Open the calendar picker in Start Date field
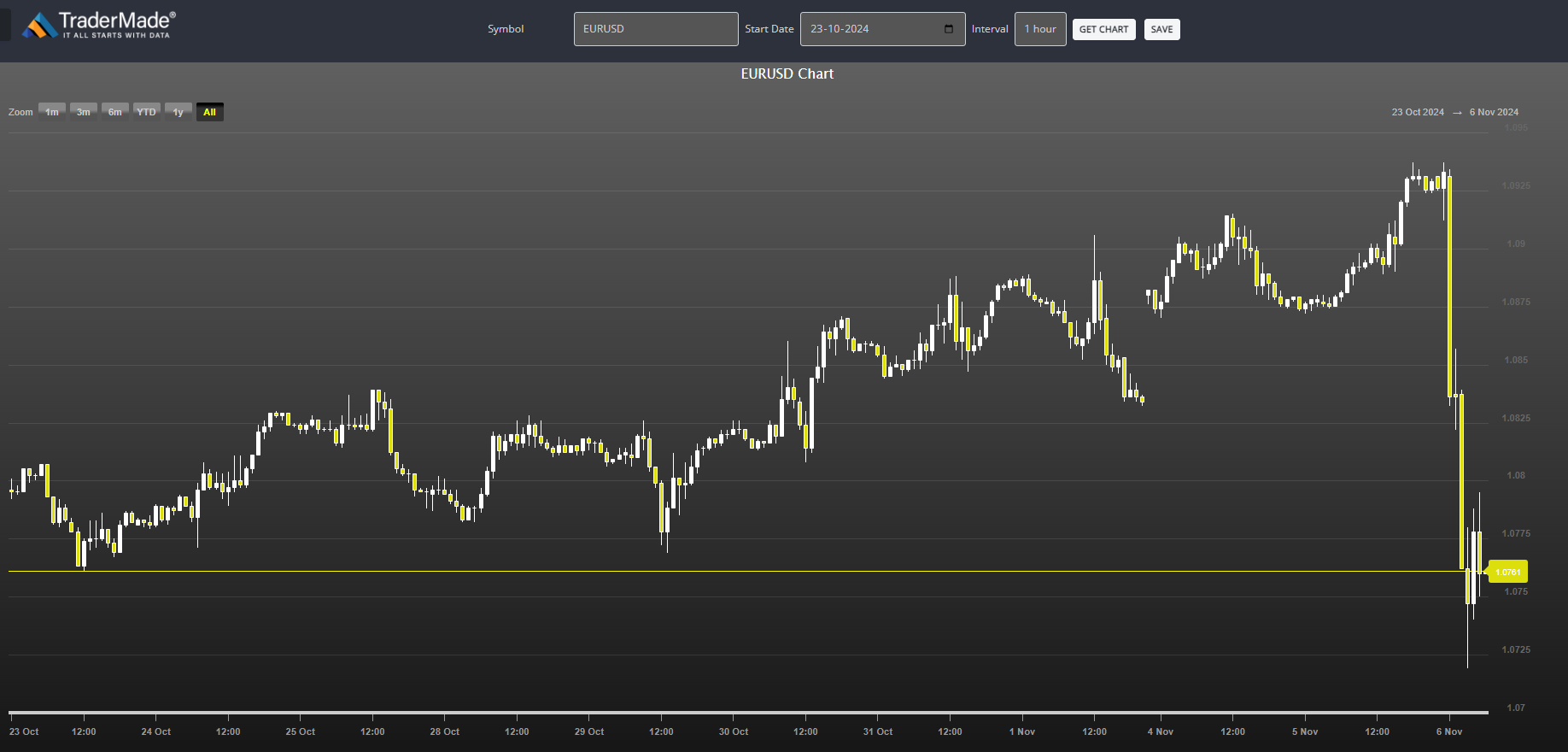Viewport: 1568px width, 752px height. [949, 29]
